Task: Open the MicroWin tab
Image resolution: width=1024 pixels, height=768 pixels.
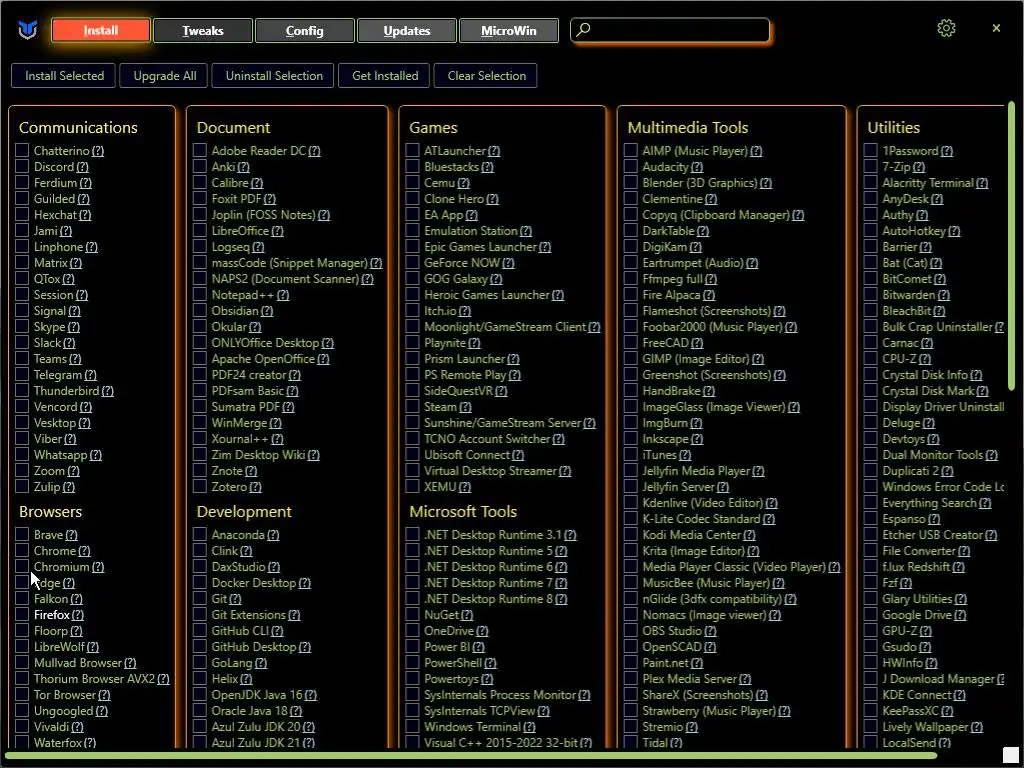Action: [509, 30]
